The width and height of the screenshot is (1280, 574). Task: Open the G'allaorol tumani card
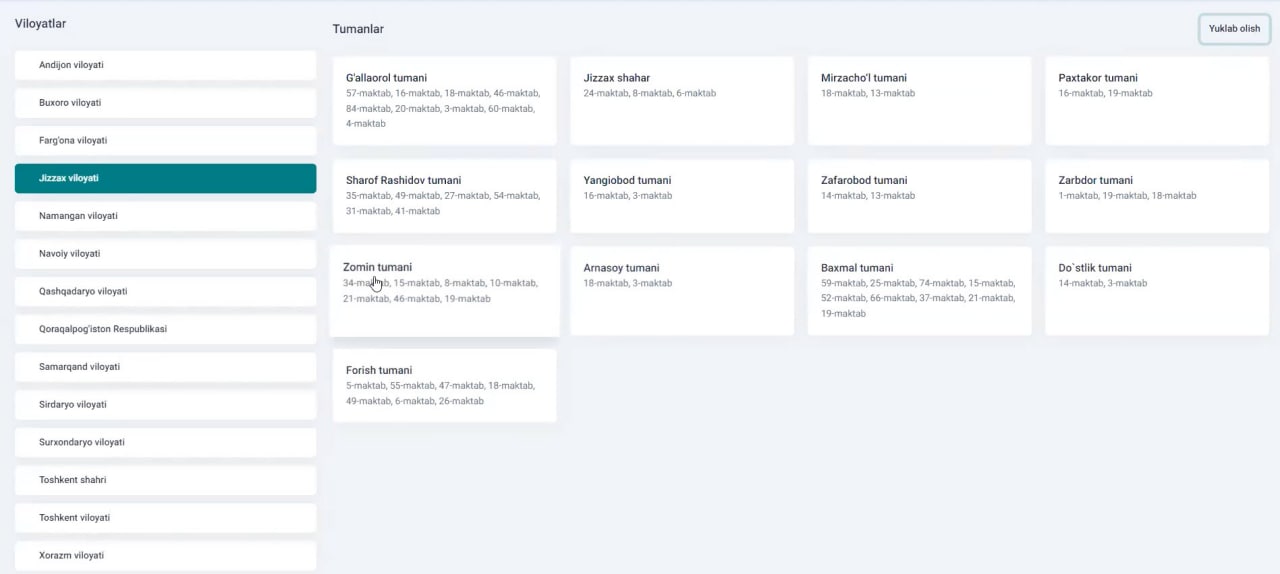[x=445, y=101]
